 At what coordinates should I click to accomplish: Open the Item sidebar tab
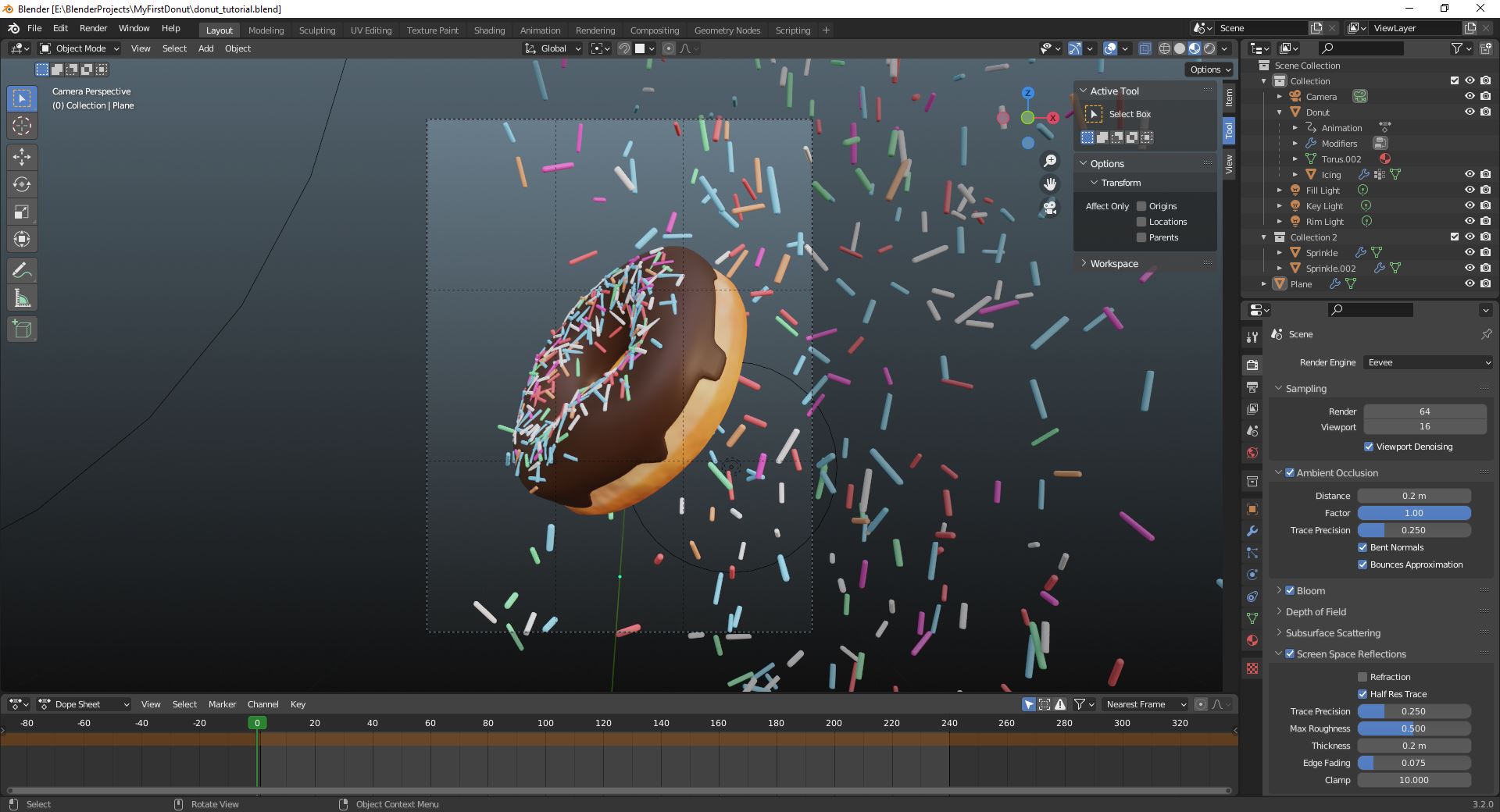[x=1229, y=97]
